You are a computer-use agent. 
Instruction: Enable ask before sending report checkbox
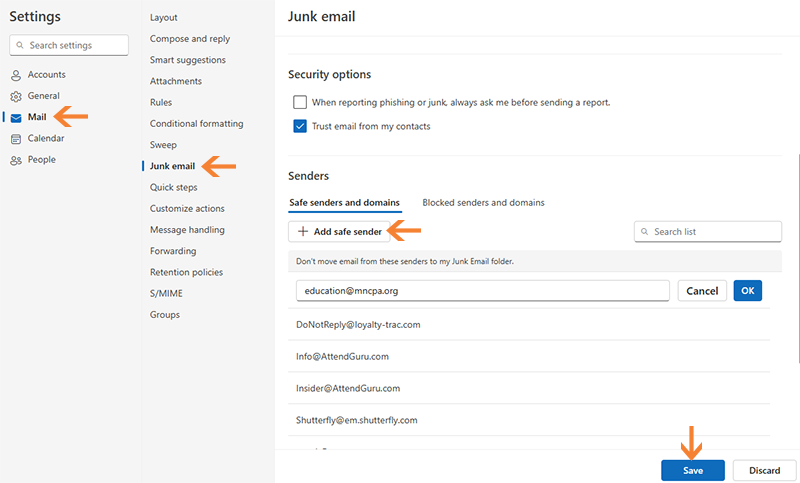(300, 102)
